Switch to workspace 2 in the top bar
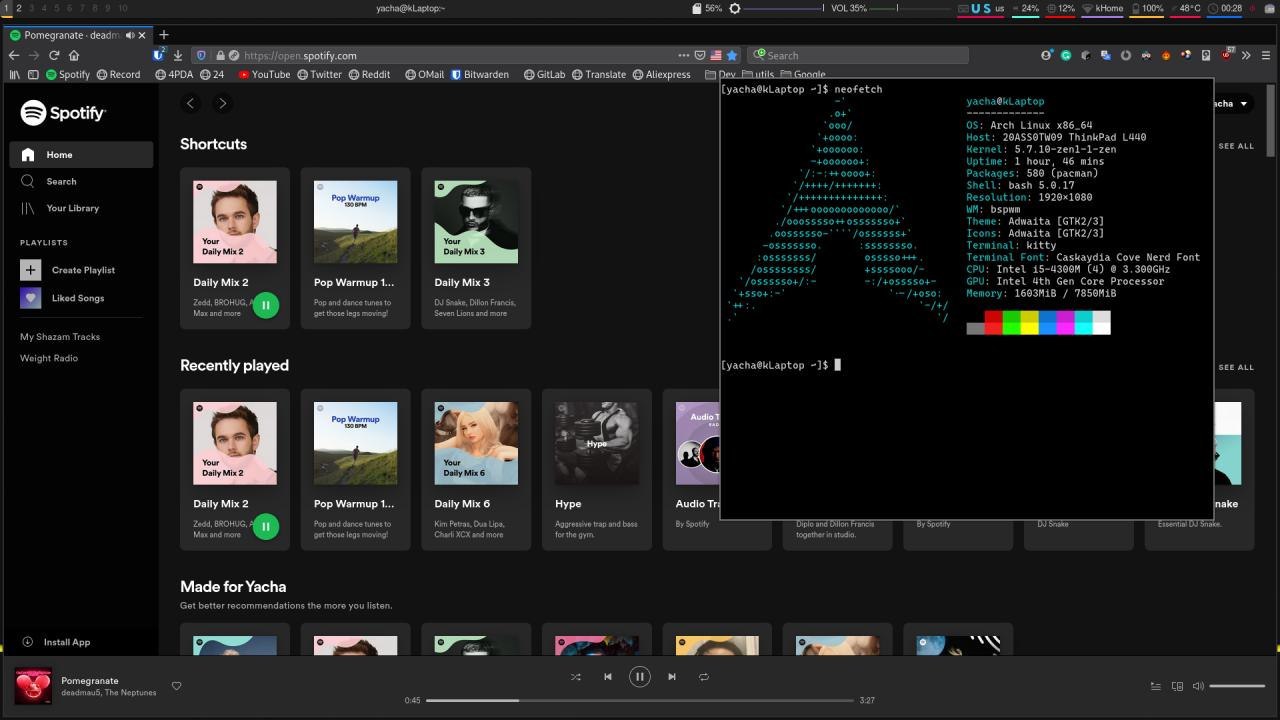The width and height of the screenshot is (1280, 720). coord(18,8)
